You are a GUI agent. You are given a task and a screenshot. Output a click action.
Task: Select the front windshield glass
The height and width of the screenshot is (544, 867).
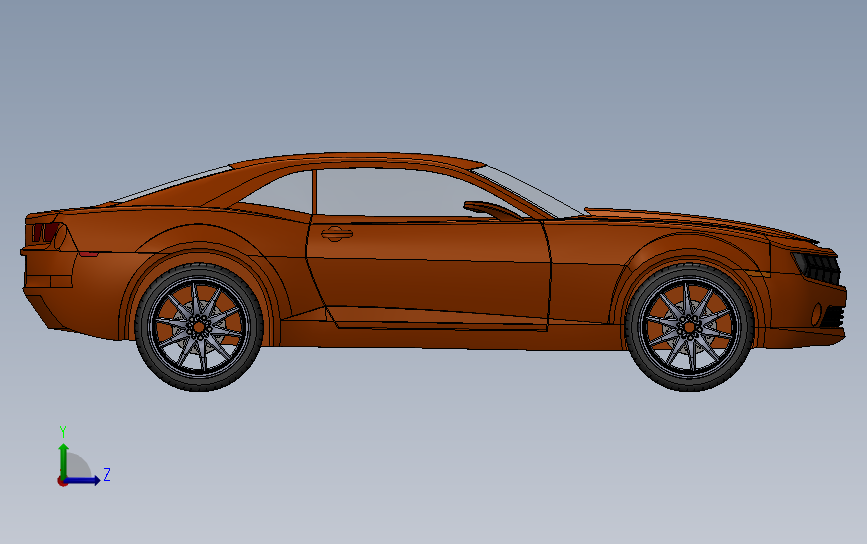click(528, 191)
